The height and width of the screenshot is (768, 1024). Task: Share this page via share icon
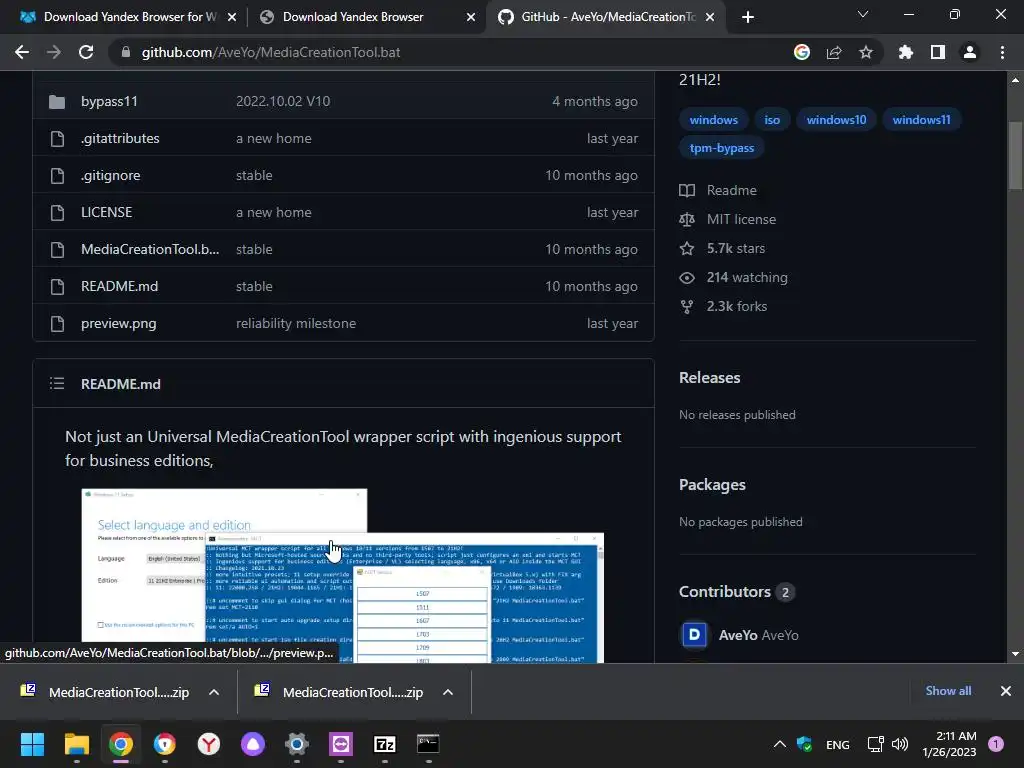point(834,52)
